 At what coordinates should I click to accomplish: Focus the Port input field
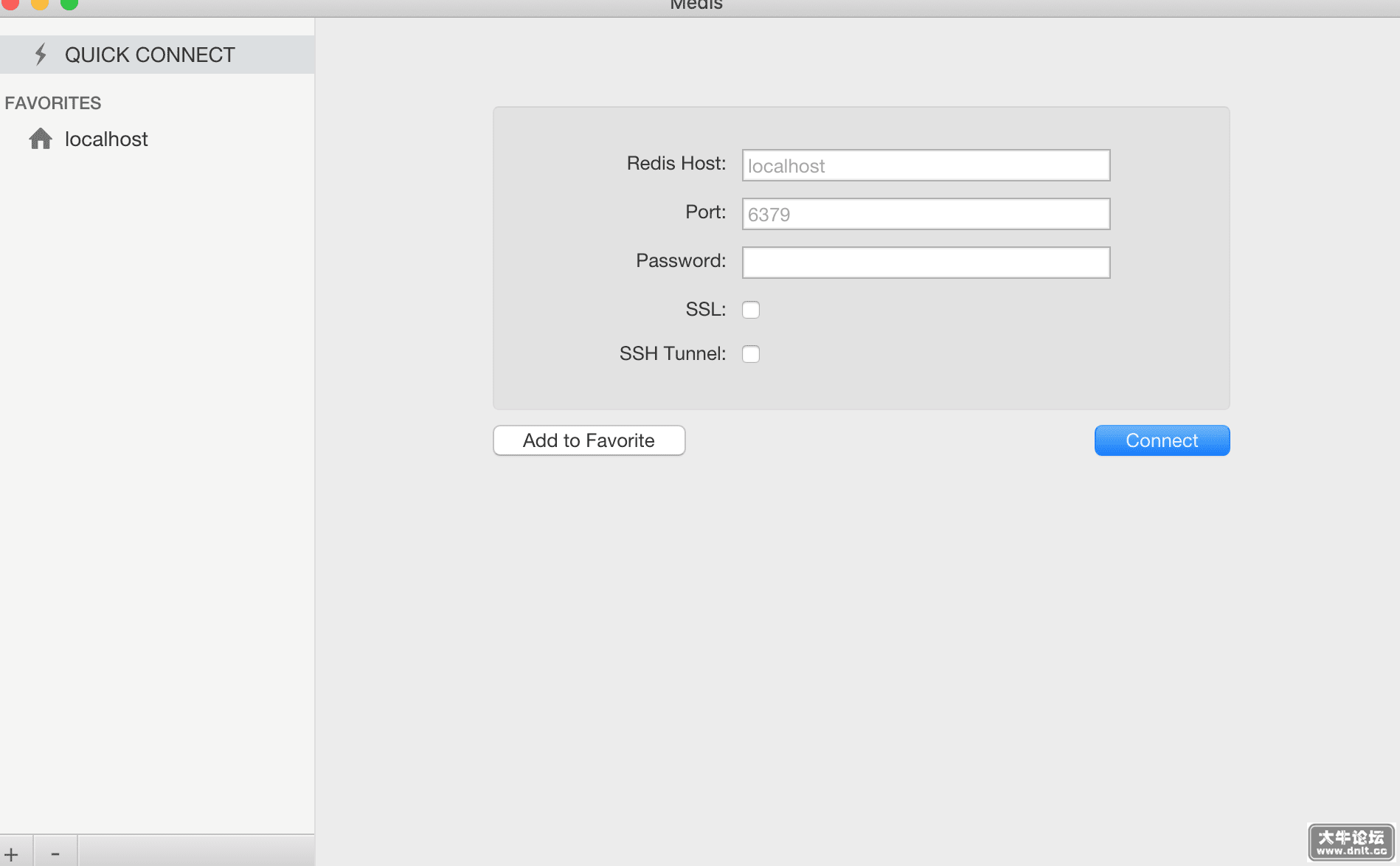coord(926,214)
